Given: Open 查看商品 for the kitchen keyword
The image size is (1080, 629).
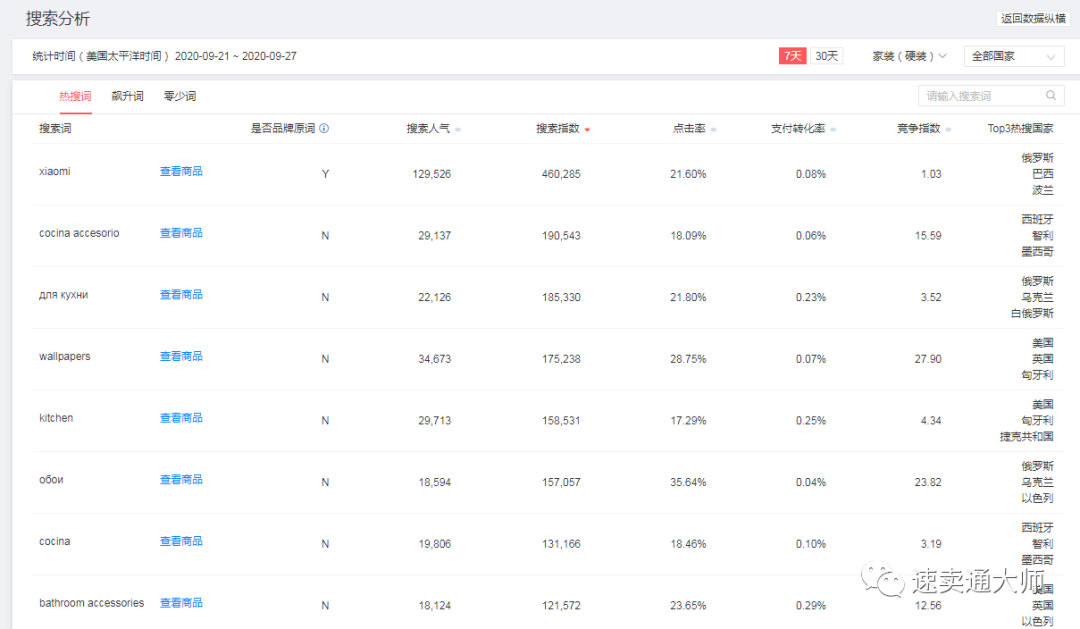Looking at the screenshot, I should 180,417.
